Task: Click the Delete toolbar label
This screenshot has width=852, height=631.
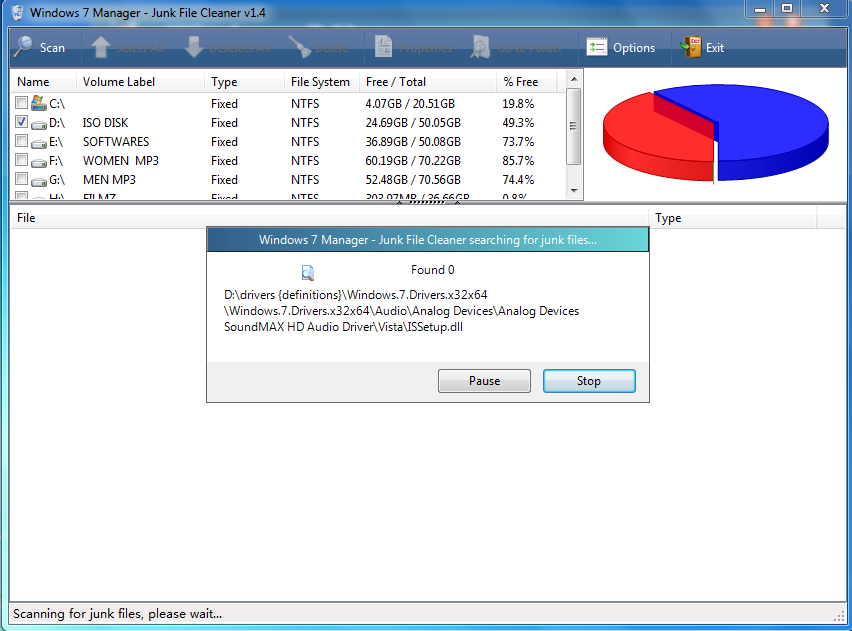Action: 331,48
